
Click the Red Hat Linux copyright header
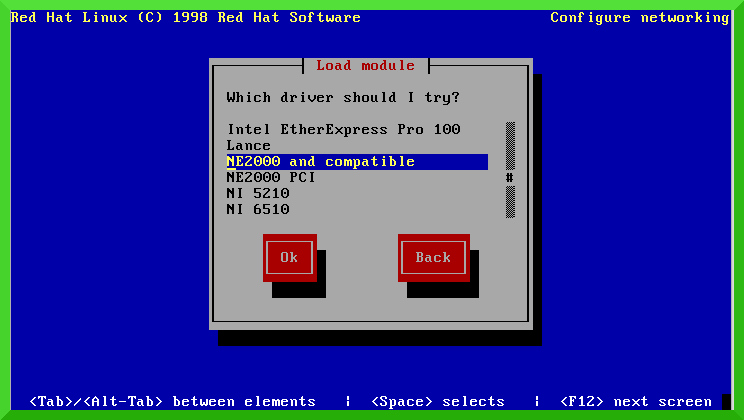click(x=186, y=18)
